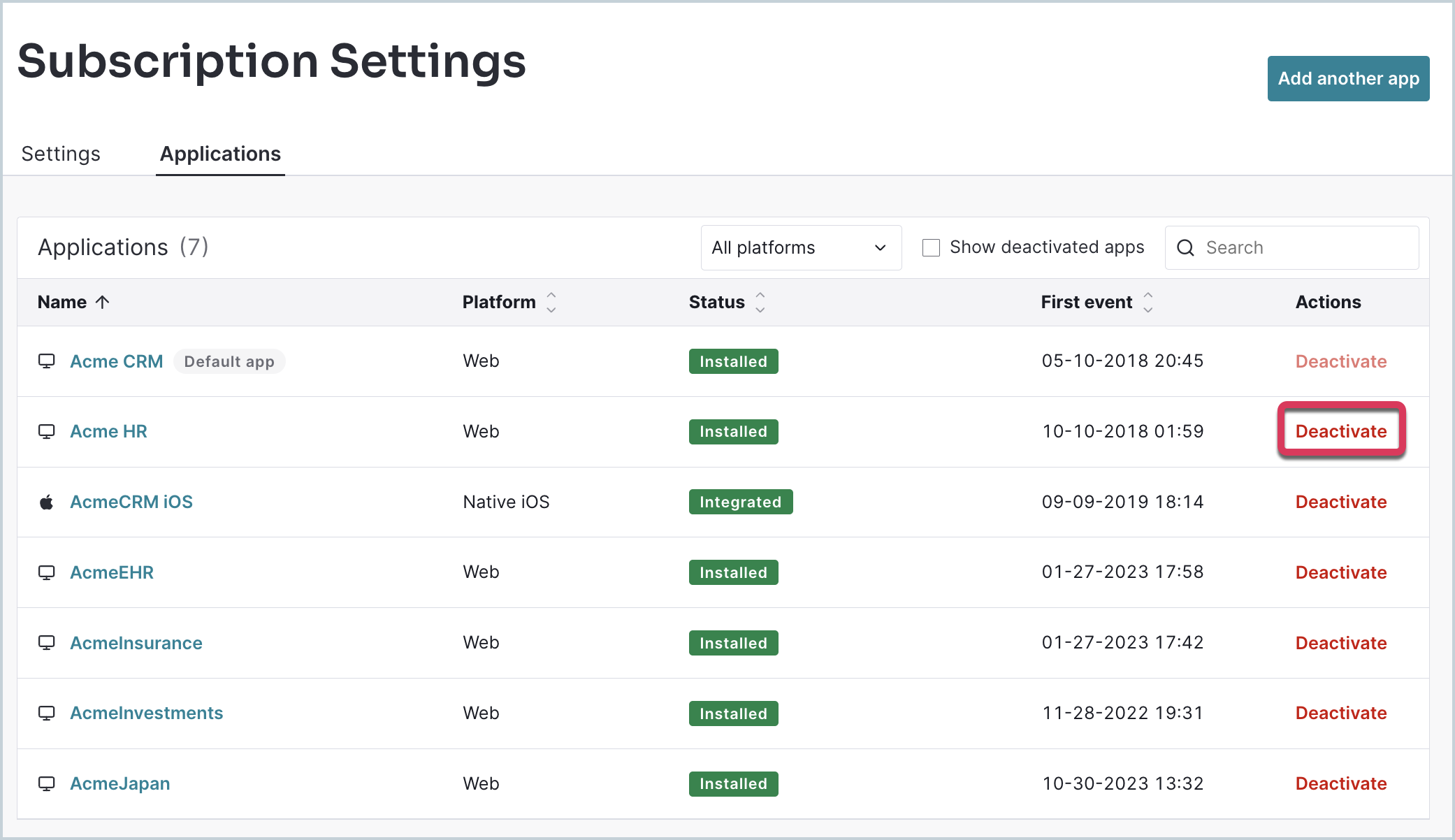Screen dimensions: 1455x840
Task: Open the AcmeInsurance app link
Action: pyautogui.click(x=136, y=643)
